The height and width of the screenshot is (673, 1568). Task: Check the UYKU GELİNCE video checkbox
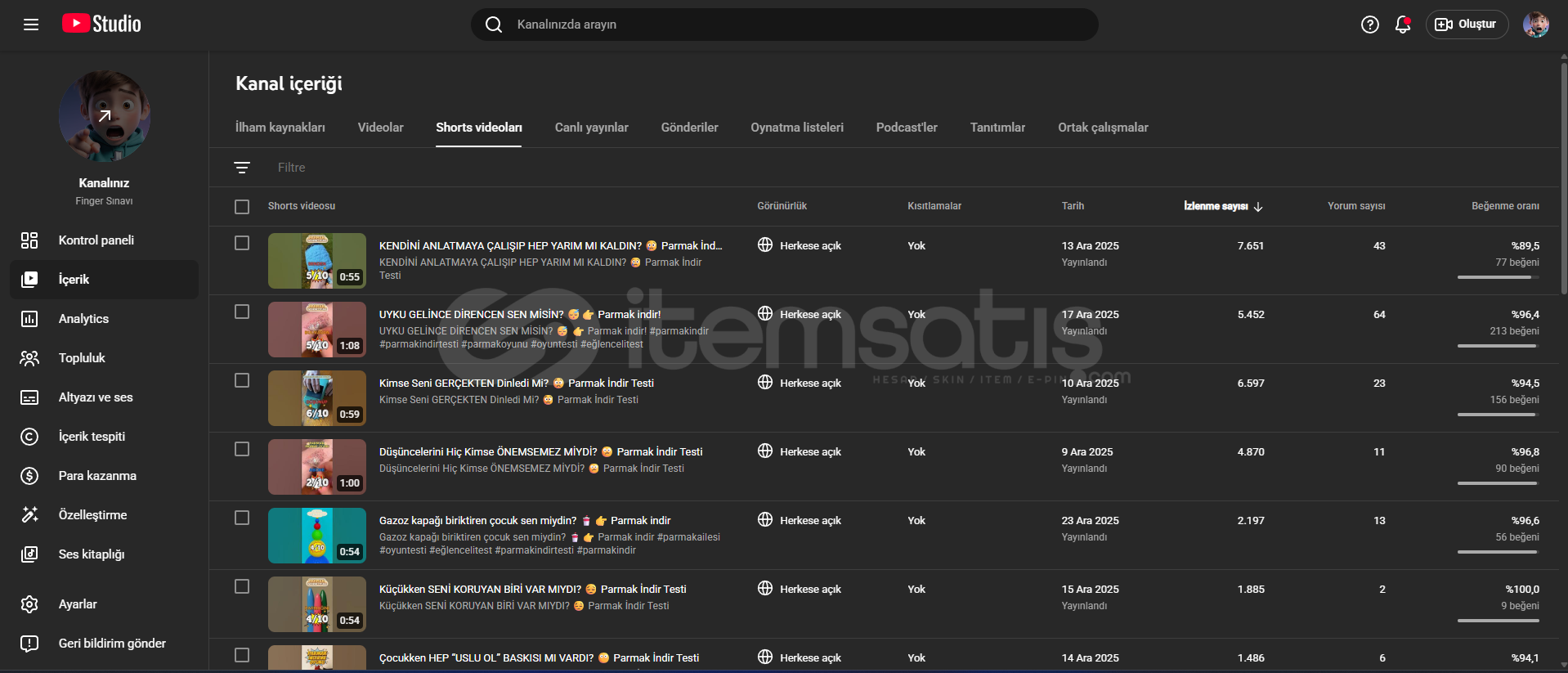coord(242,312)
